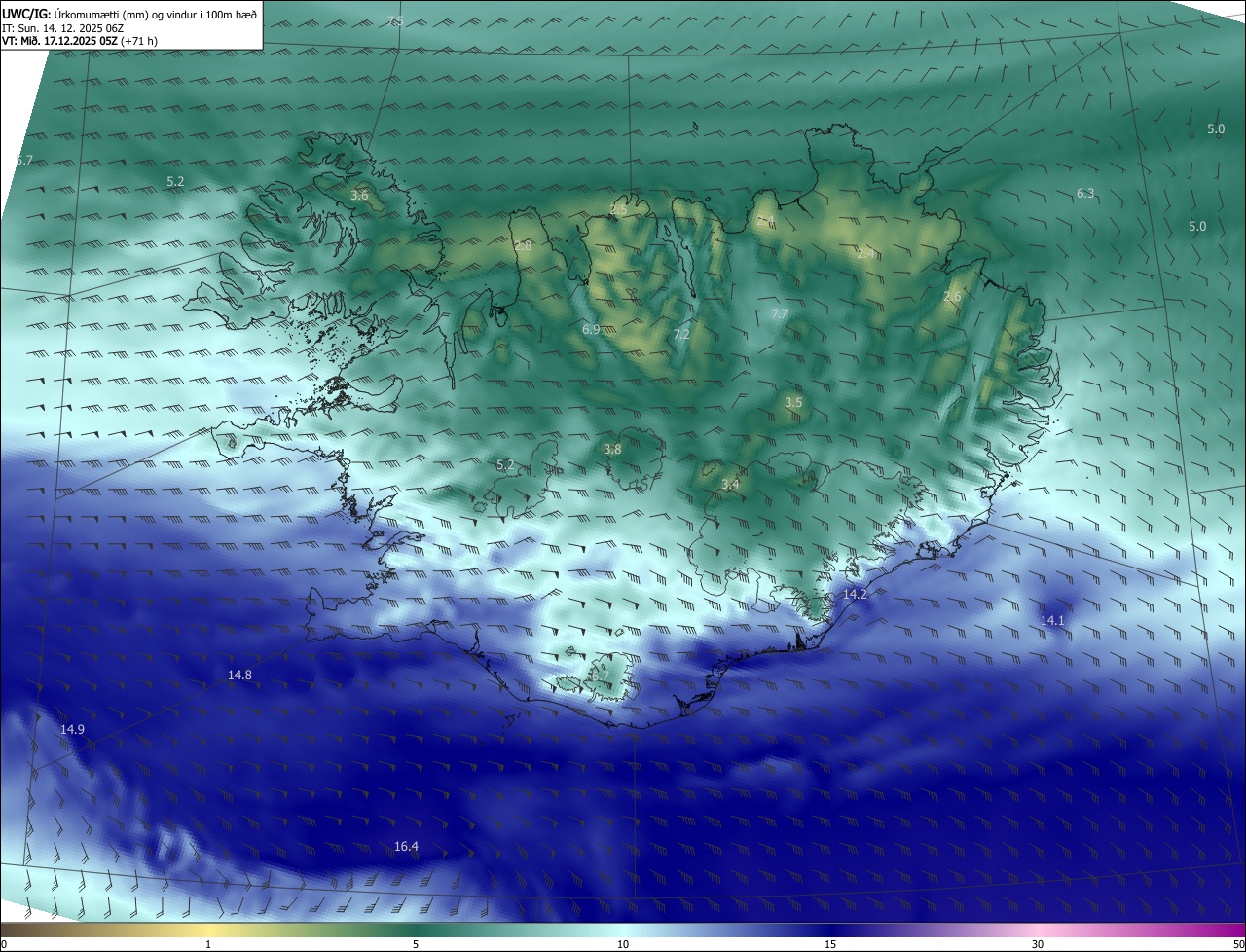1246x952 pixels.
Task: Select the 16.4 value label
Action: click(406, 847)
